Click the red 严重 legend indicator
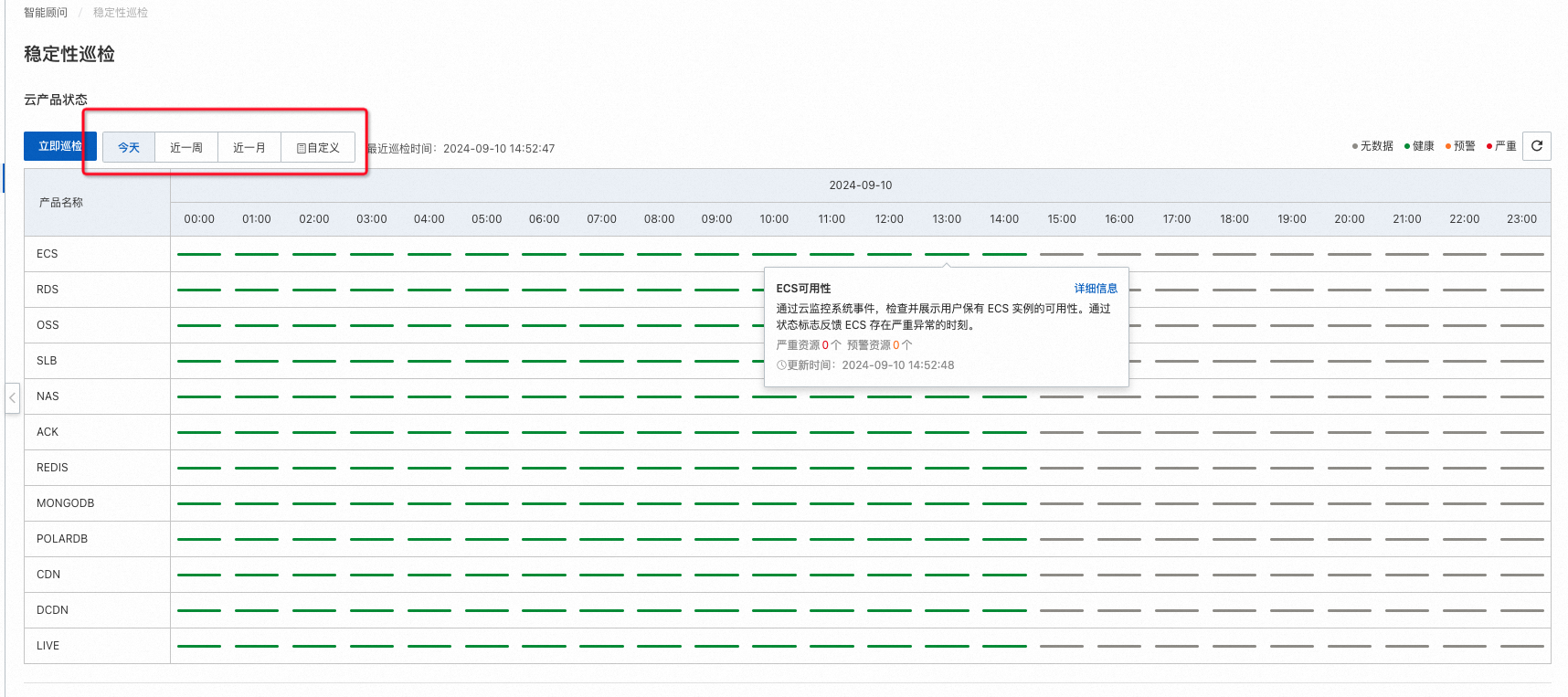Screen dimensions: 1568x697 pyautogui.click(x=1489, y=146)
